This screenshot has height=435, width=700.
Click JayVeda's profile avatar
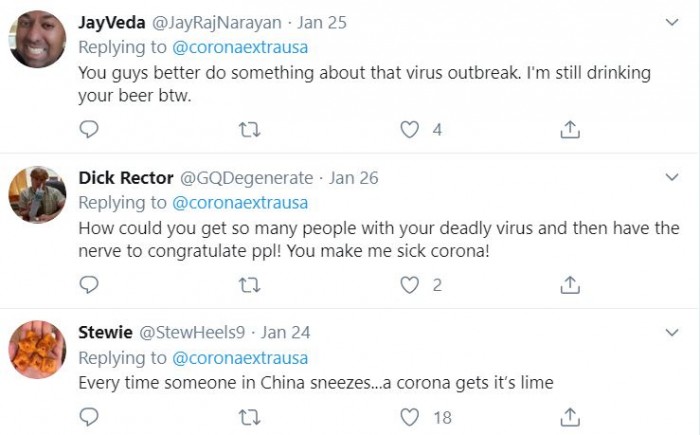(37, 39)
